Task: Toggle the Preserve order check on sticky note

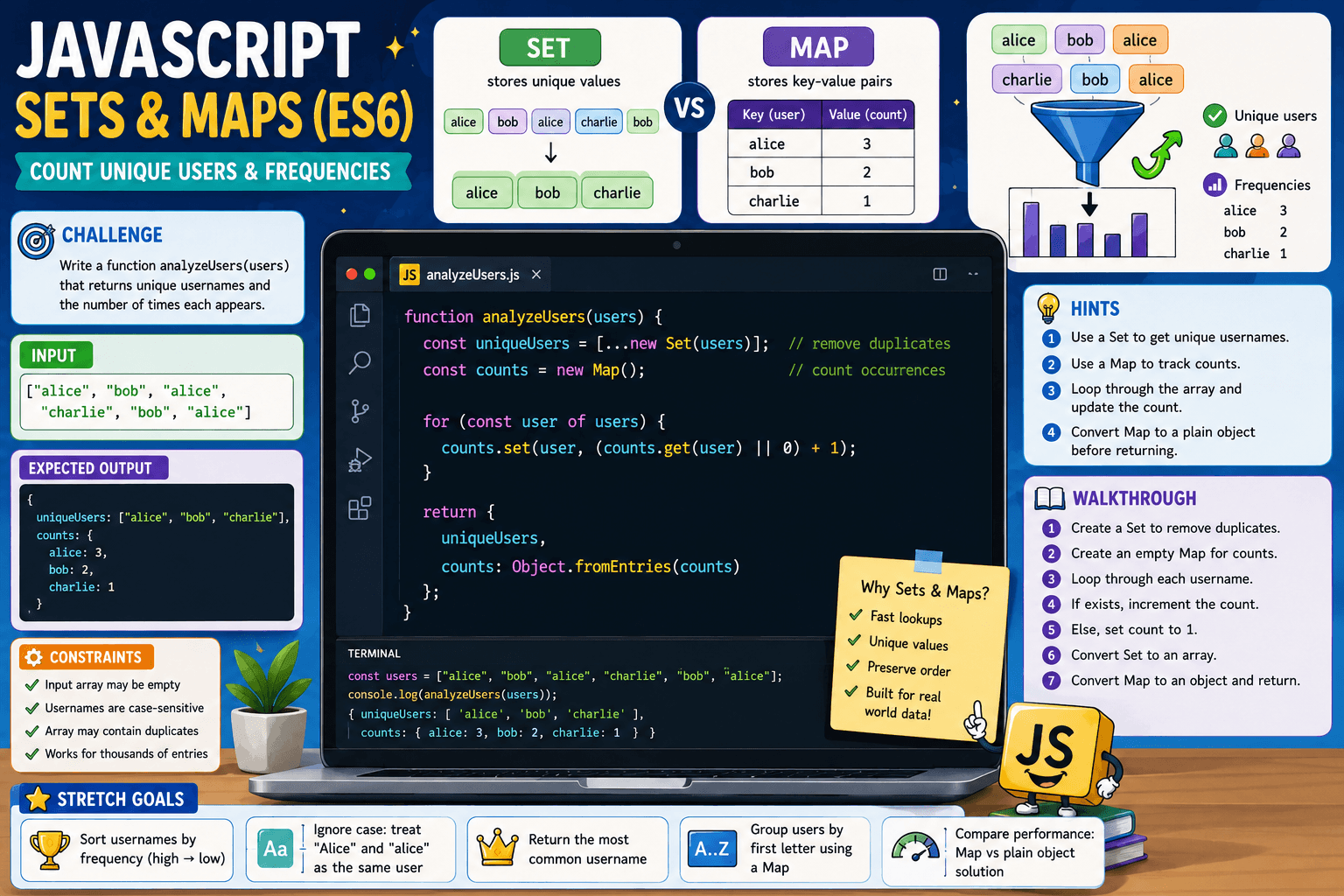Action: [852, 666]
